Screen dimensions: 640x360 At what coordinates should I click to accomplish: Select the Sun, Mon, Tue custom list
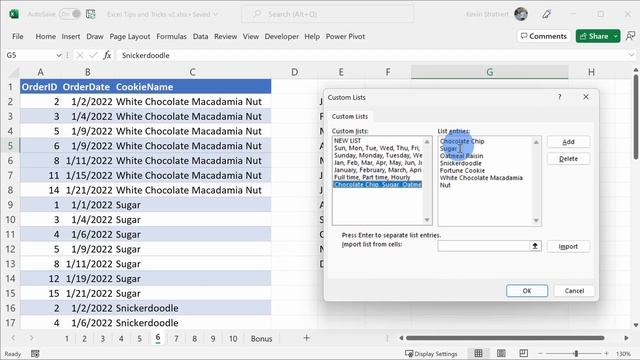pyautogui.click(x=377, y=148)
